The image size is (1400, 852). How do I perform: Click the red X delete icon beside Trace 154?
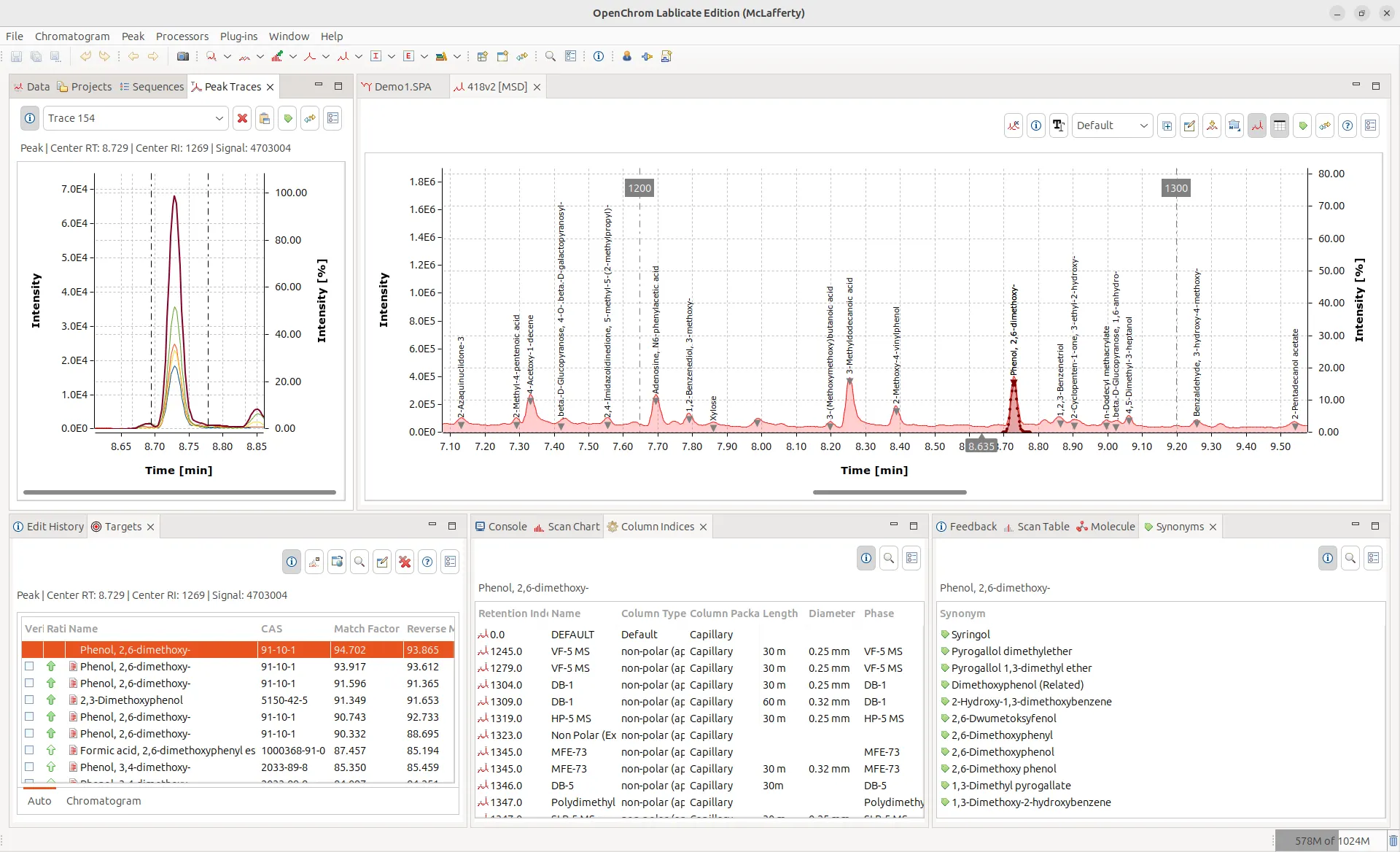[242, 118]
